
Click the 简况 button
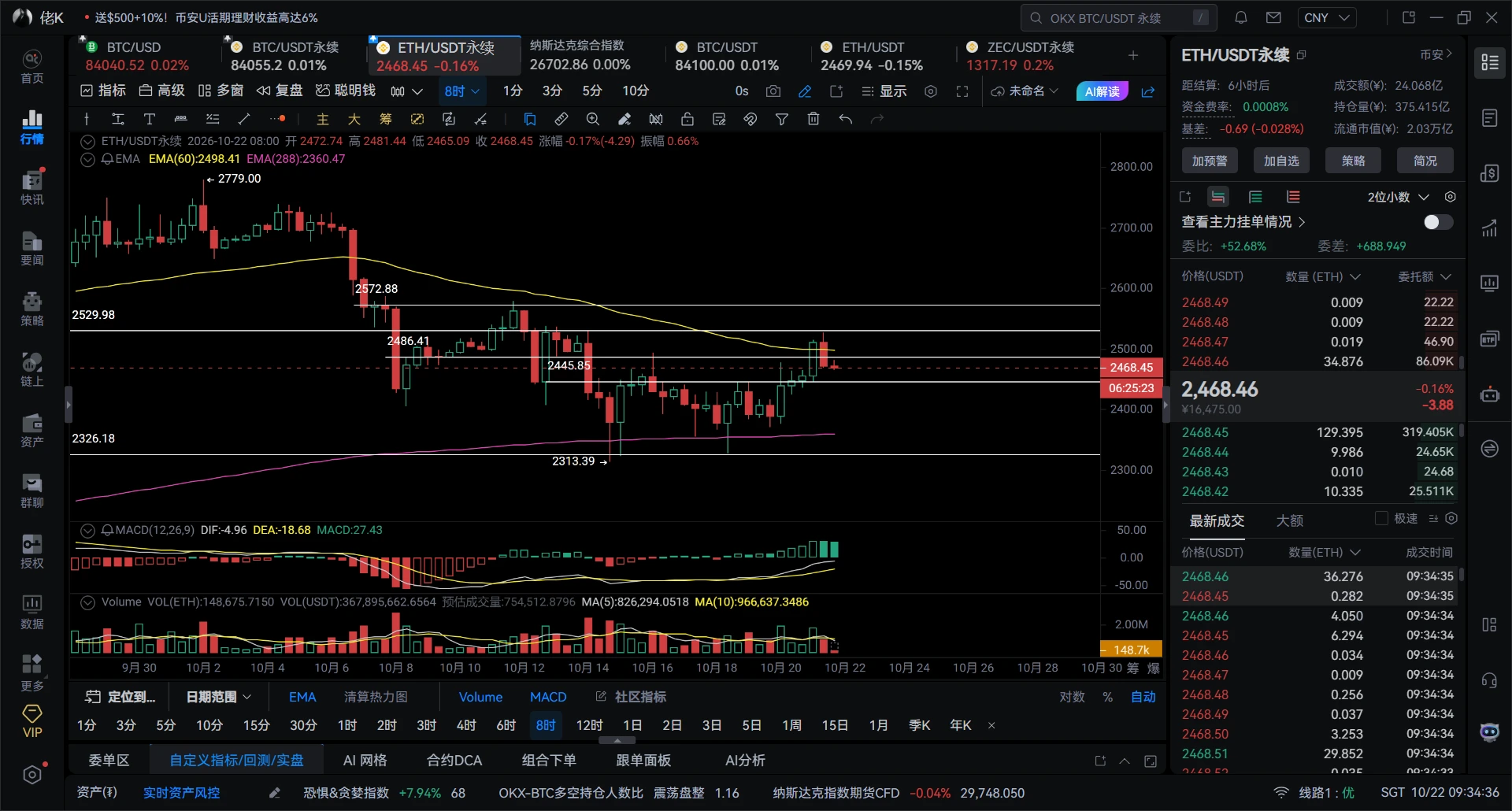click(1425, 161)
